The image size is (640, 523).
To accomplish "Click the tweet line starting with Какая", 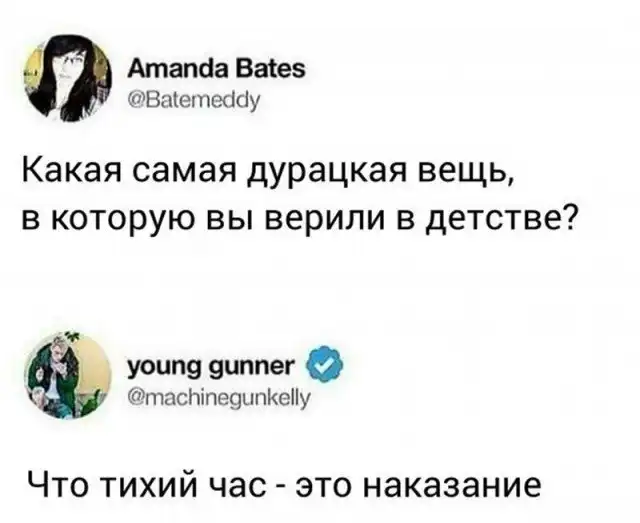I will pos(267,170).
